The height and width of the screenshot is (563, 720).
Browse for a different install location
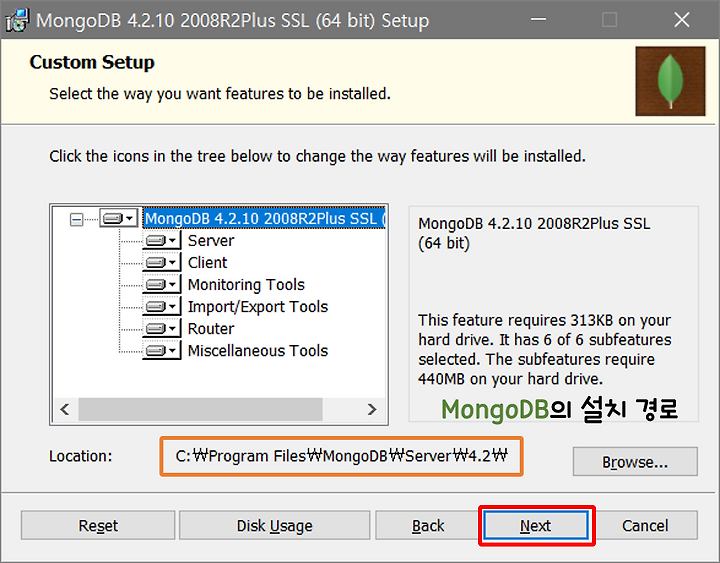(635, 462)
